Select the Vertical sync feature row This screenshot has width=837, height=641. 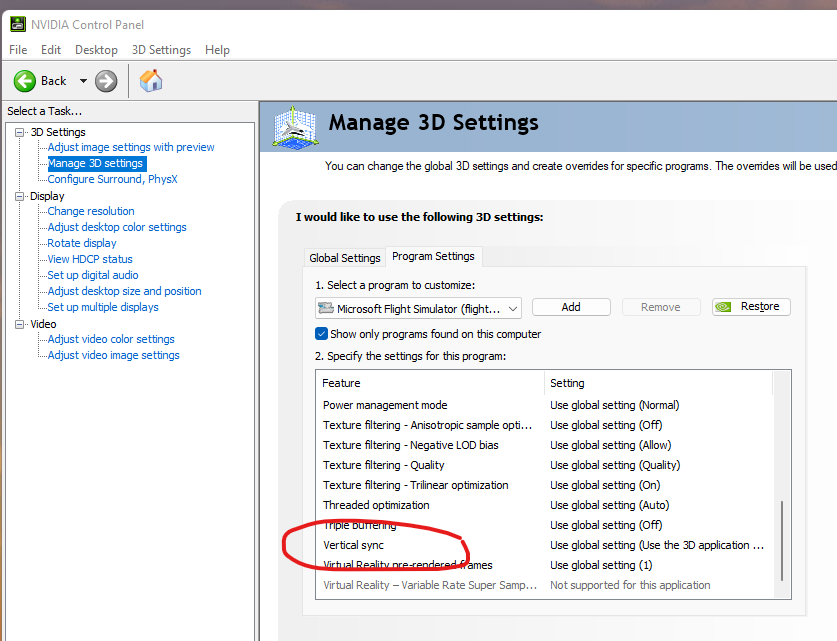543,545
